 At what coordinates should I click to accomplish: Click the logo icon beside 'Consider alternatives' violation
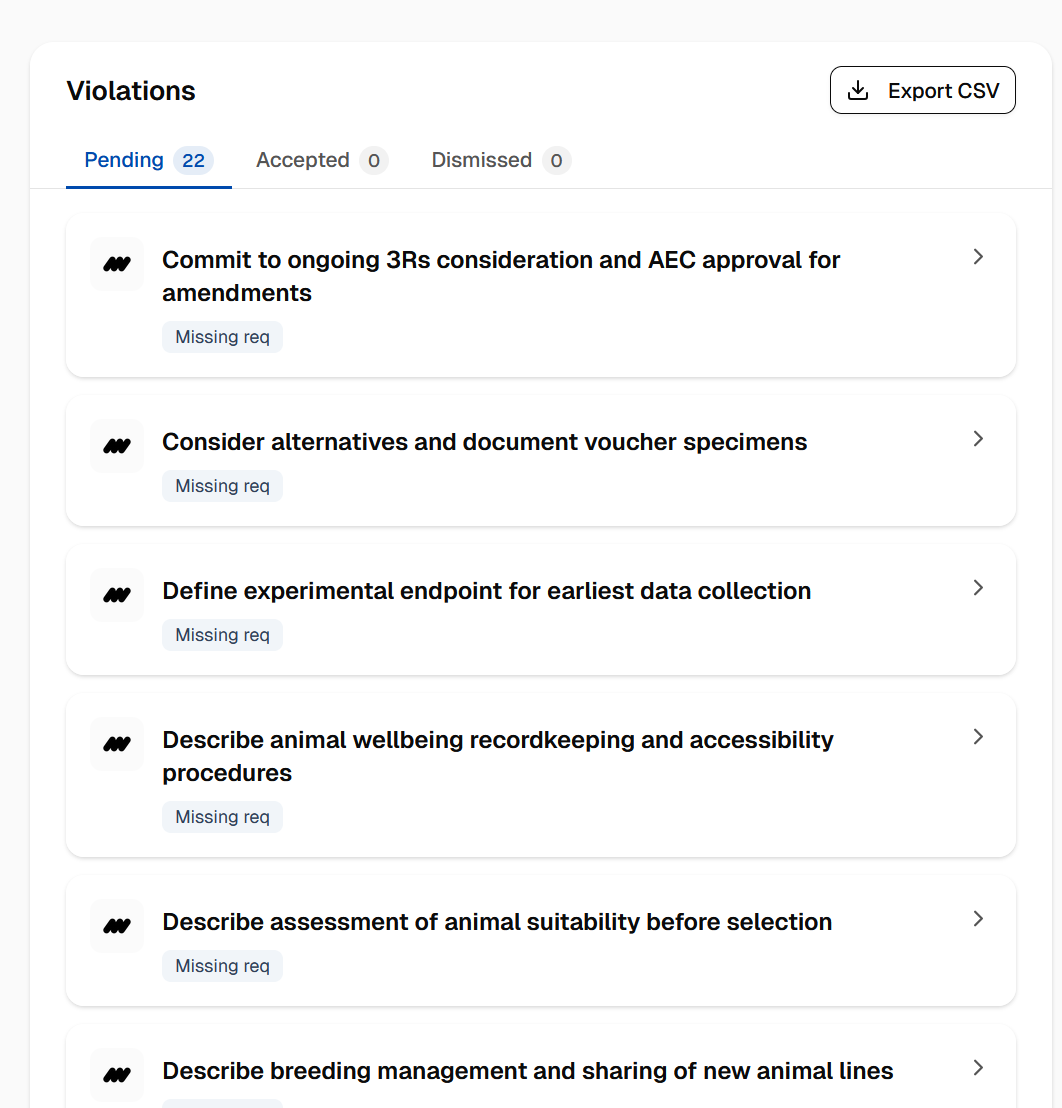pos(117,446)
